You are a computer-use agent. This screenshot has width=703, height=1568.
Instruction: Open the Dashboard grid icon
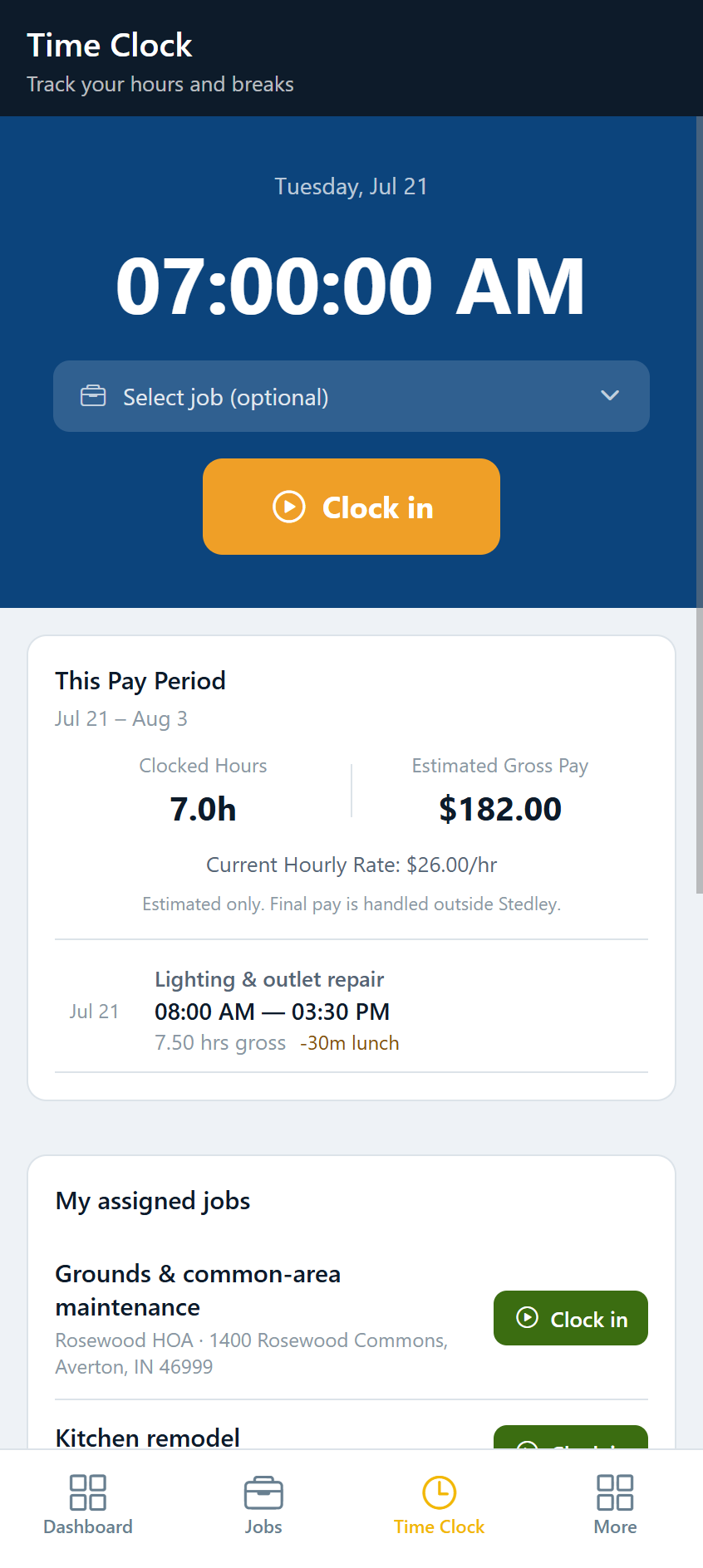(88, 1492)
